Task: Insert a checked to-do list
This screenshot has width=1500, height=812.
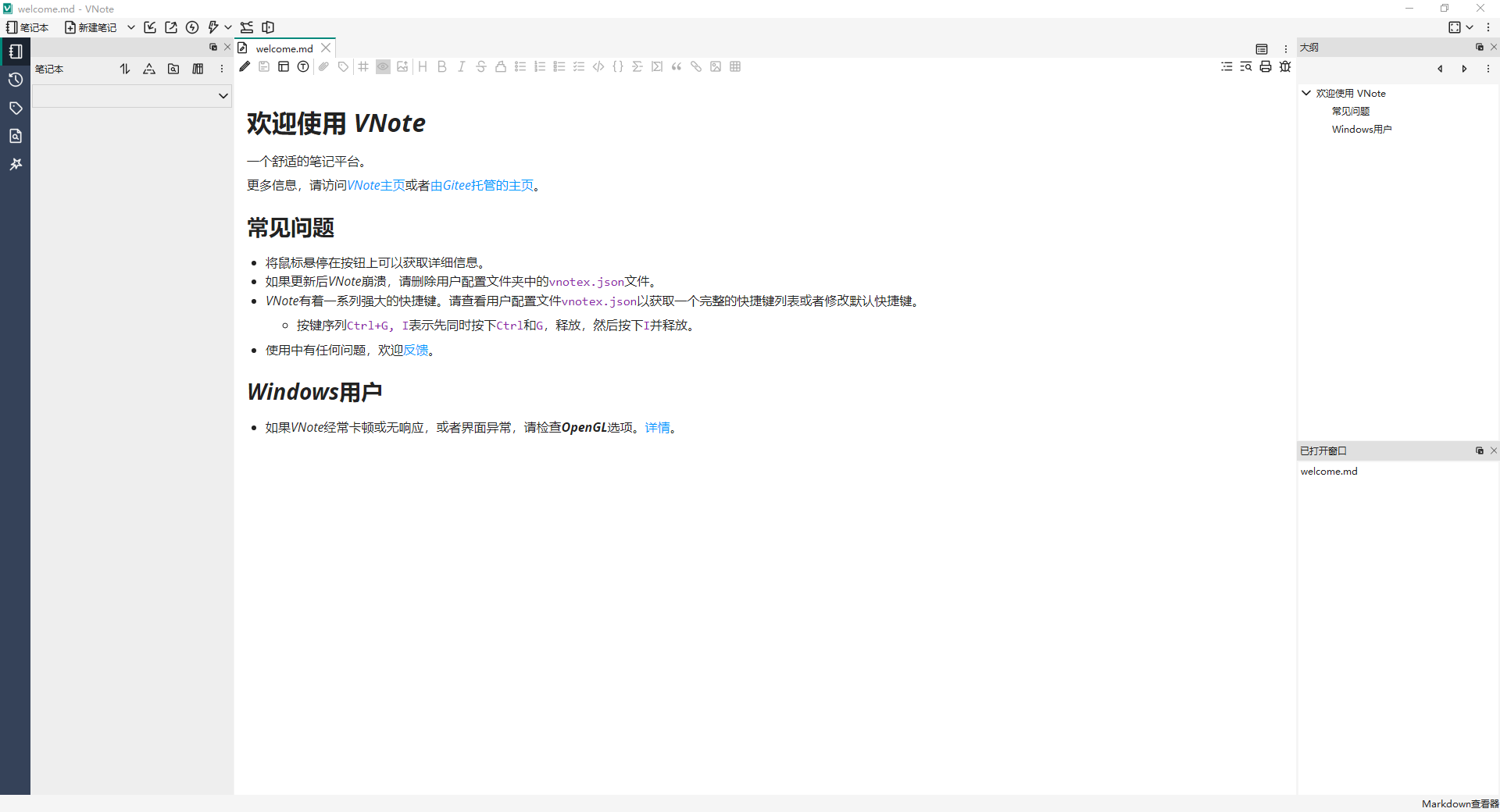Action: click(x=579, y=67)
